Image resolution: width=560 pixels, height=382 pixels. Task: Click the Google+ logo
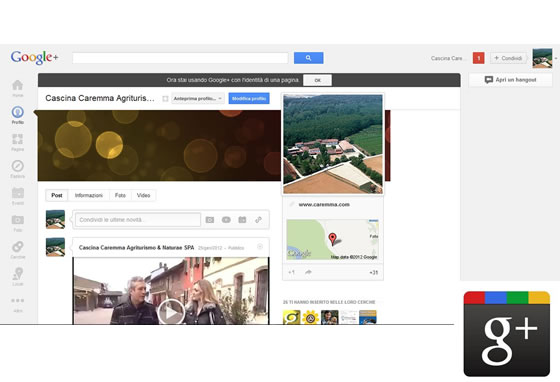tap(34, 57)
